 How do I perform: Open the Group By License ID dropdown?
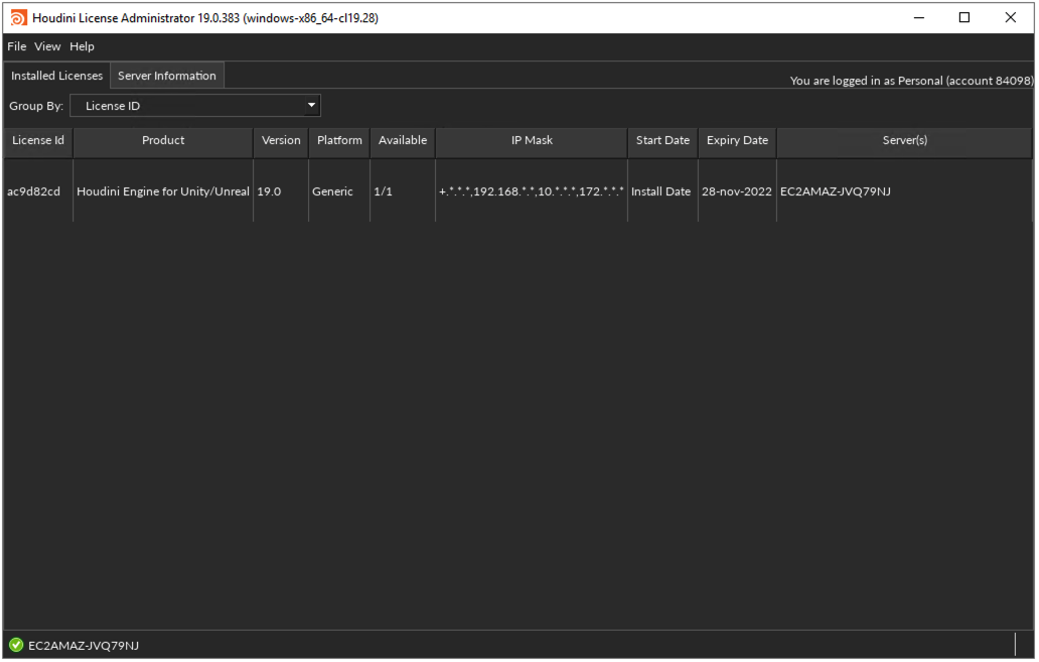click(x=195, y=106)
